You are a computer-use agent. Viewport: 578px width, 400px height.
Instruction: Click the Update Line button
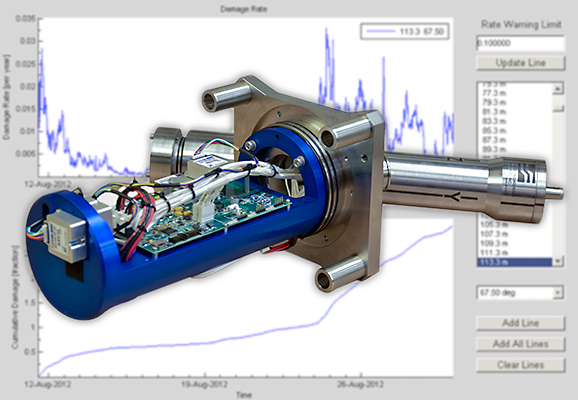520,63
